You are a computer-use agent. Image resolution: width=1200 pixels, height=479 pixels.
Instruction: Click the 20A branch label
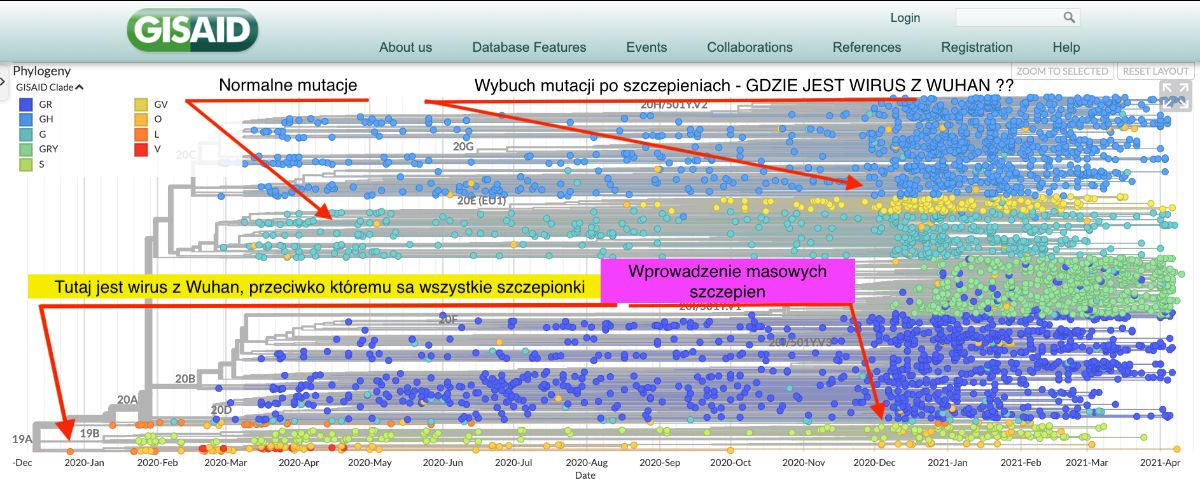click(x=128, y=399)
